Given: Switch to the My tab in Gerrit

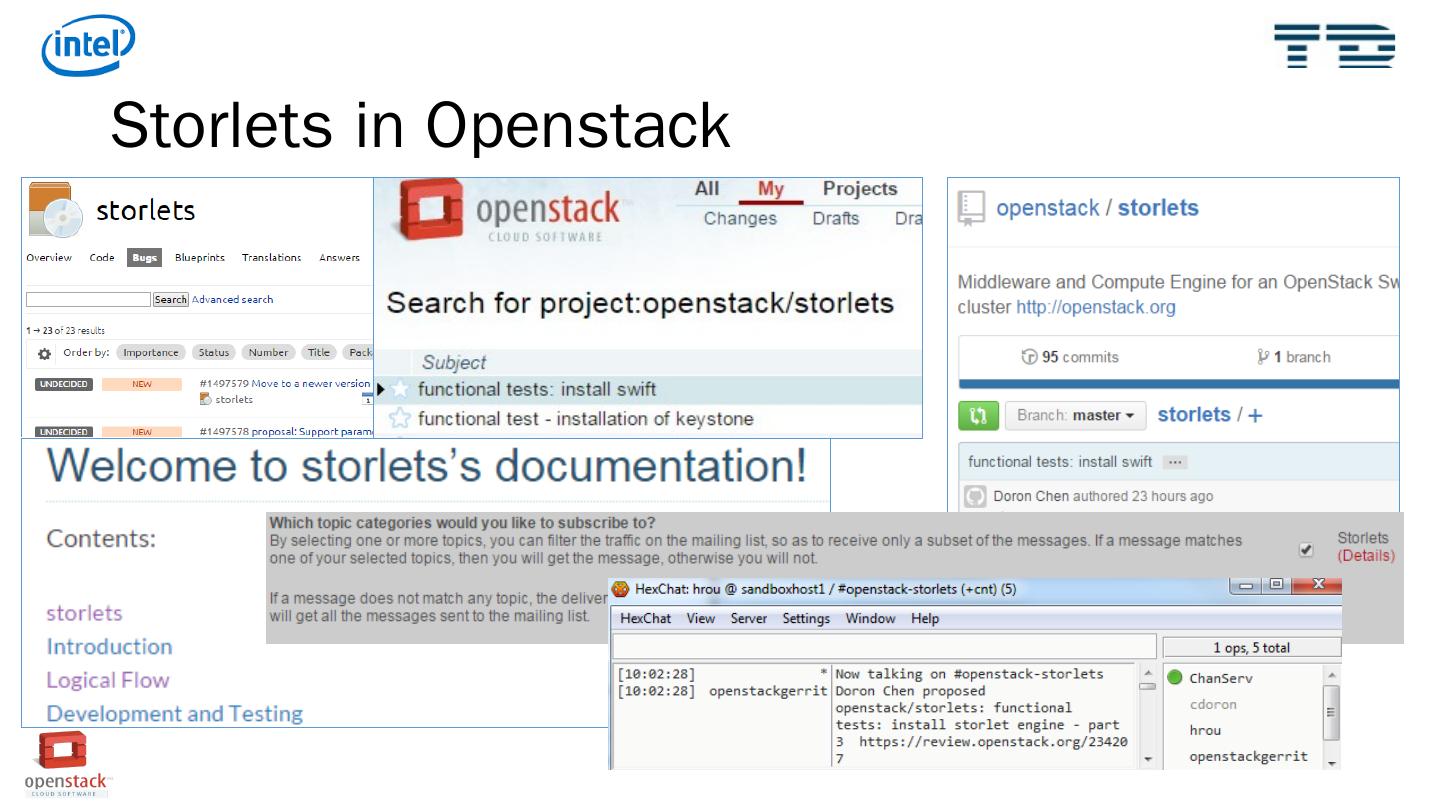Looking at the screenshot, I should tap(771, 190).
